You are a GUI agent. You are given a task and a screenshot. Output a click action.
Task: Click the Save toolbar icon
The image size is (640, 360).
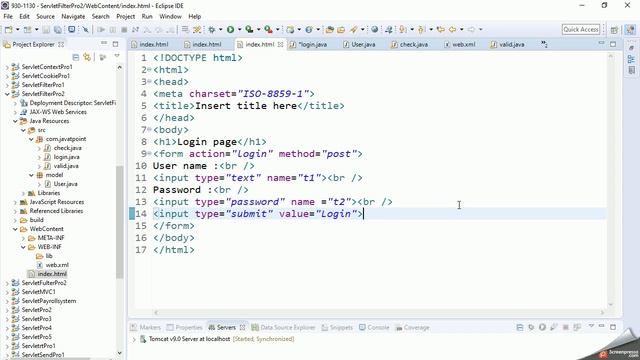46,29
